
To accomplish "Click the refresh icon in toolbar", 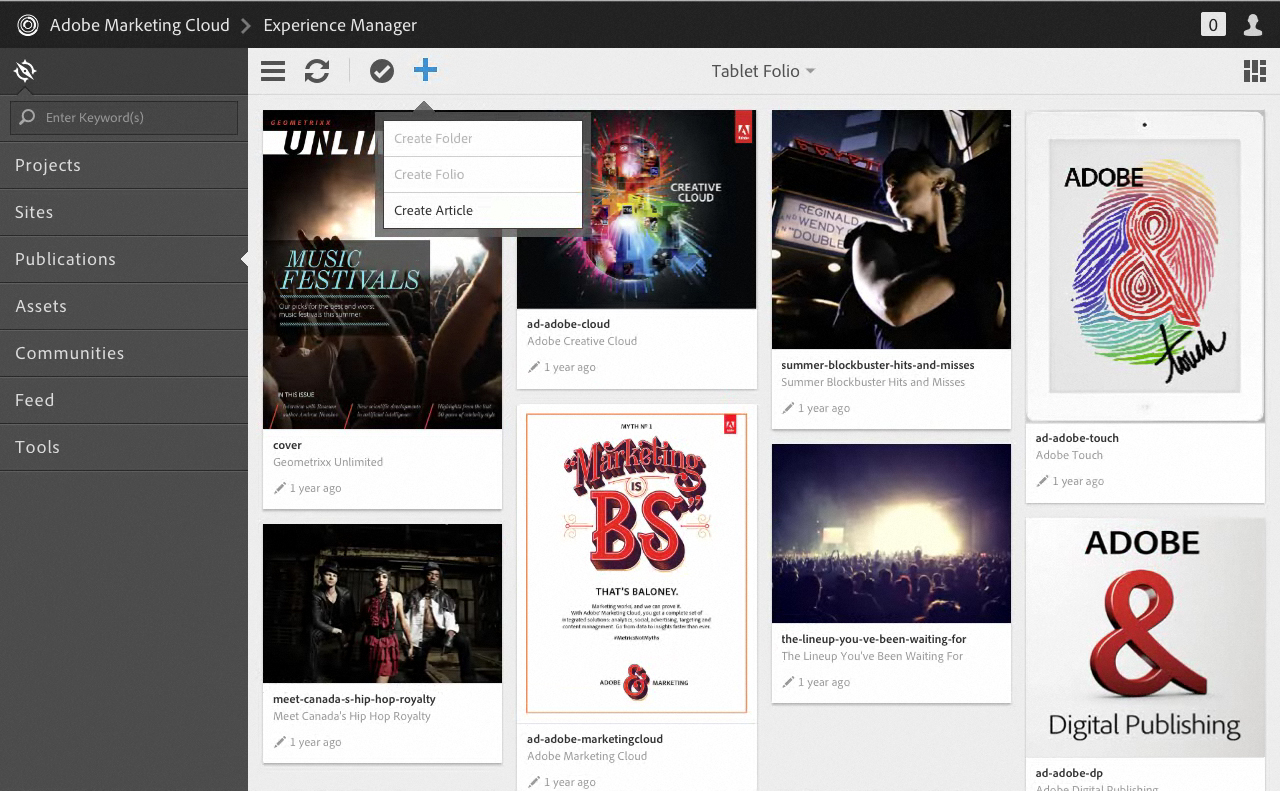I will [317, 71].
